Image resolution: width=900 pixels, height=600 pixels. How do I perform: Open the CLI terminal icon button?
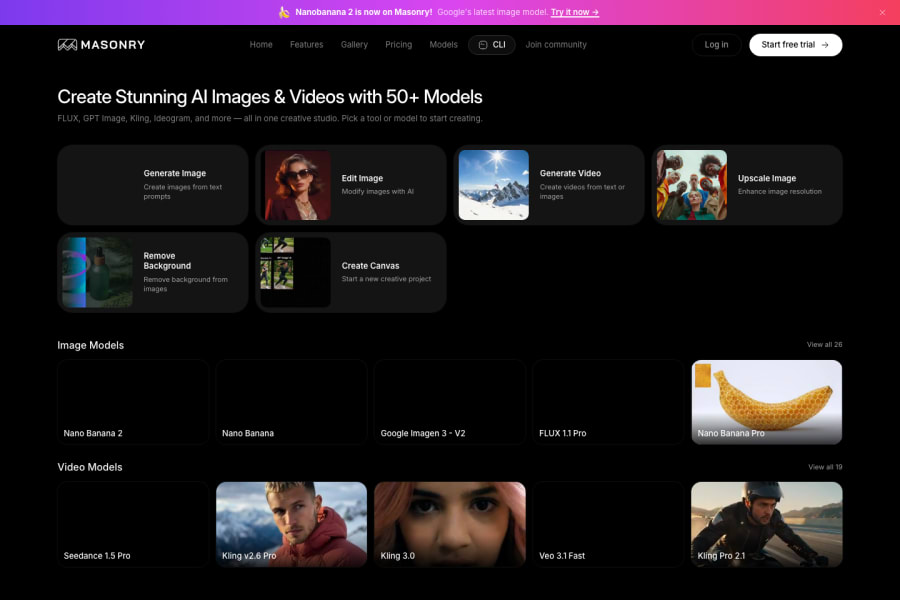tap(492, 45)
